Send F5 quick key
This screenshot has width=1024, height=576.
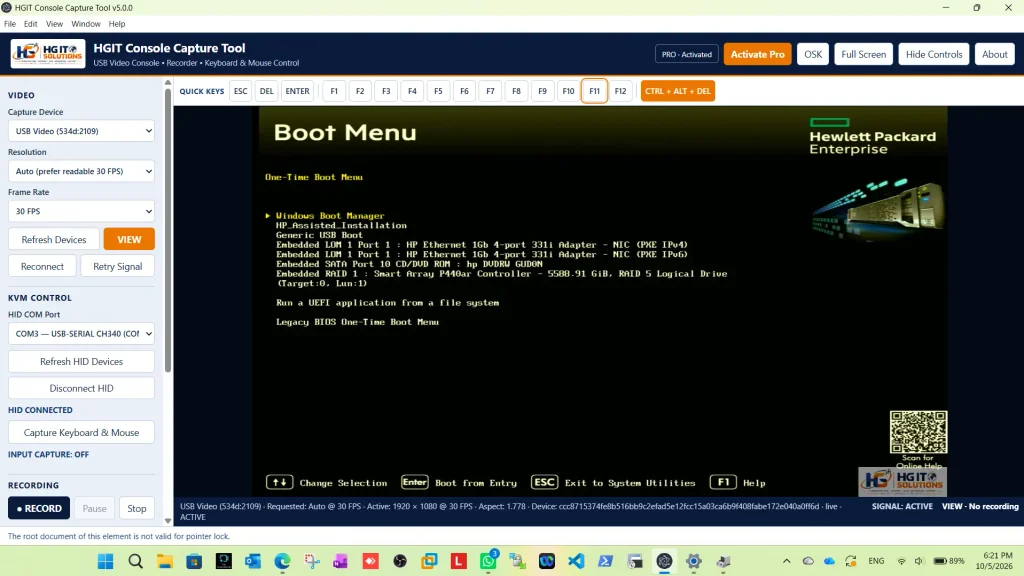pos(438,91)
